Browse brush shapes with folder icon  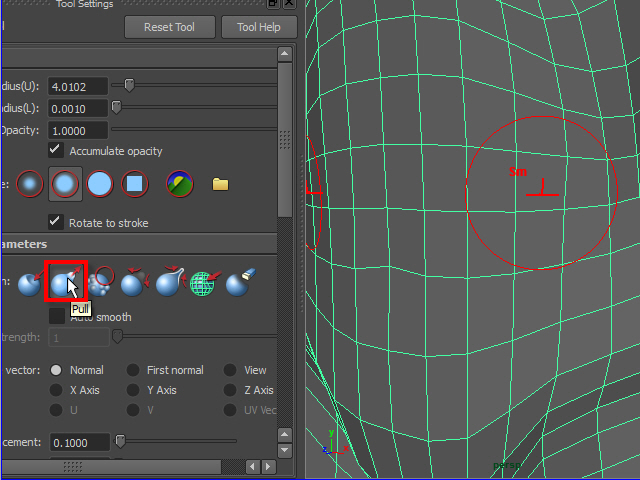[x=220, y=184]
